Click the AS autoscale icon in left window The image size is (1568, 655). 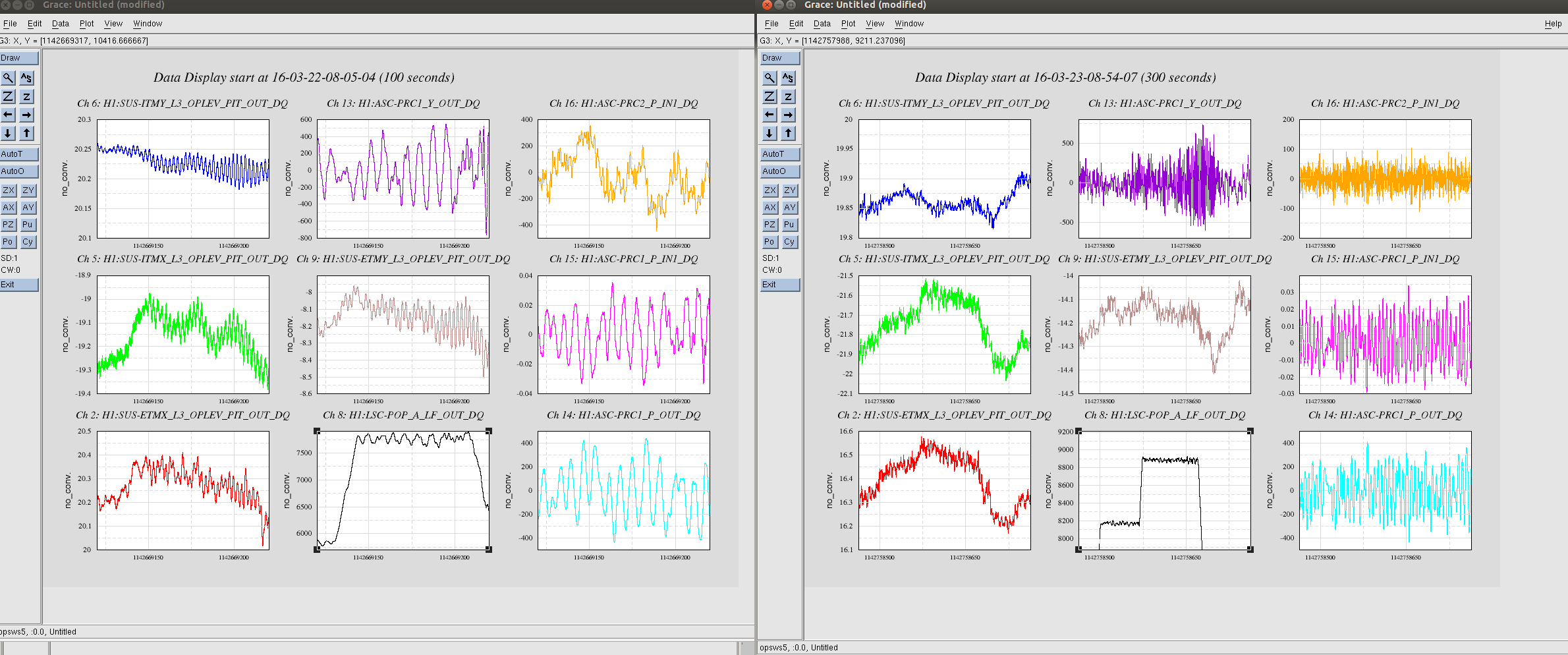tap(26, 78)
